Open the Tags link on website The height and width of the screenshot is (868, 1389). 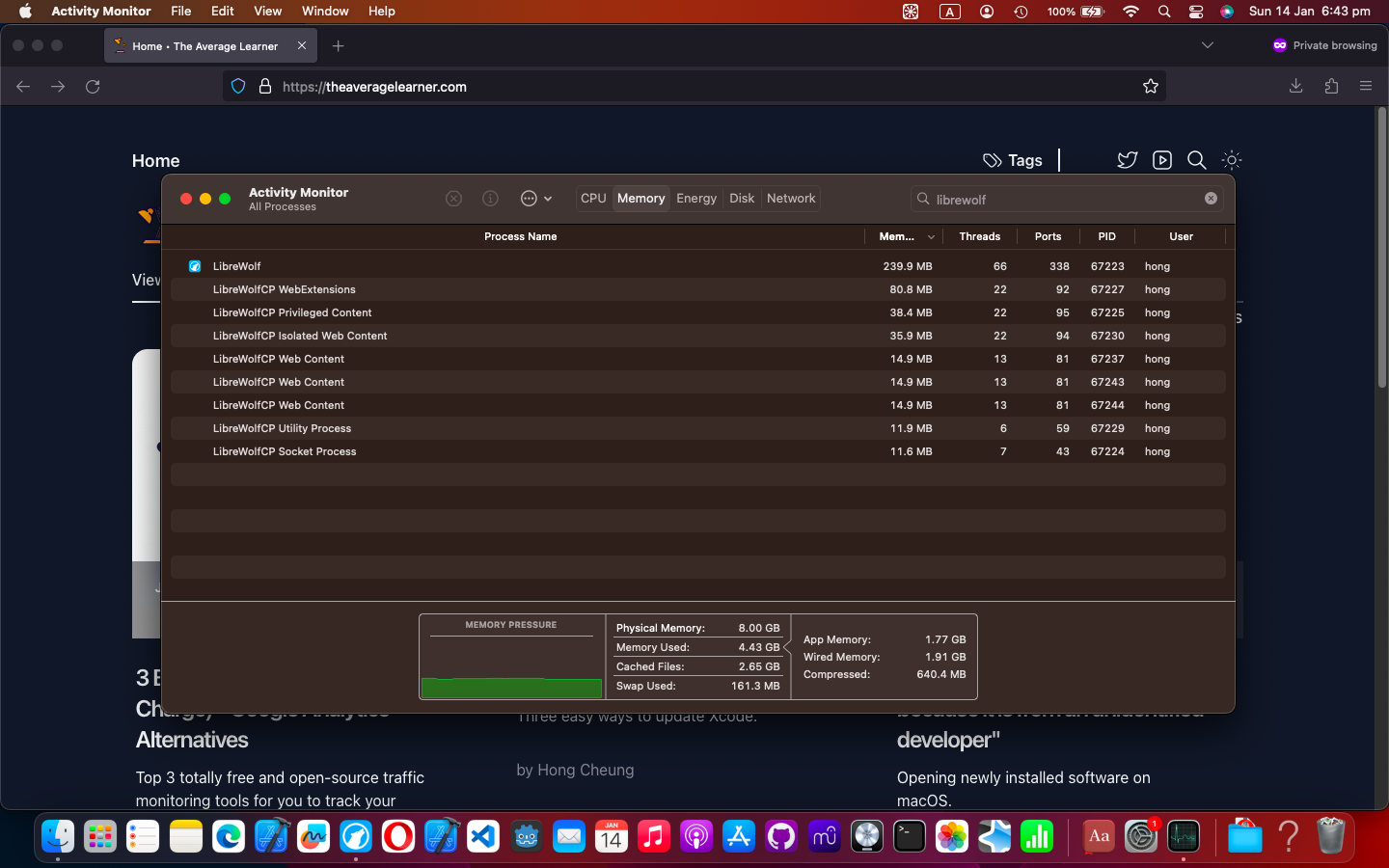(1013, 160)
